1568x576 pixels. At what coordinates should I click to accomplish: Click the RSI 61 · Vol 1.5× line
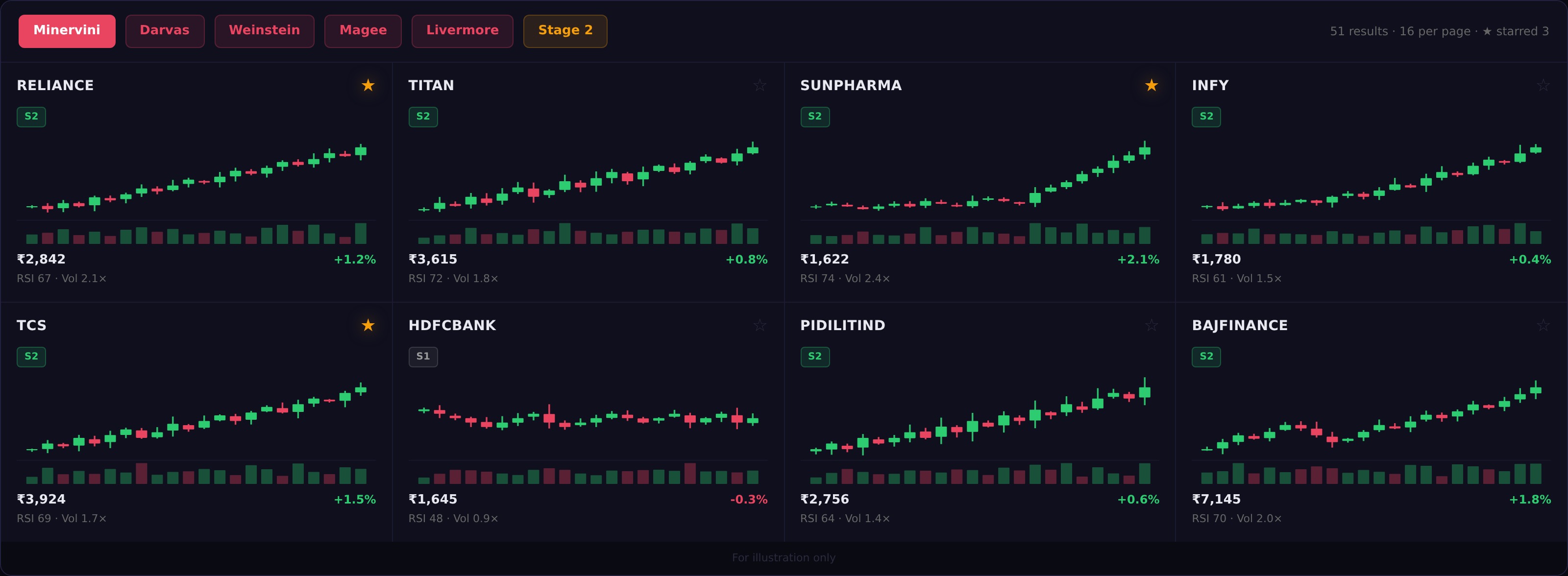[x=1237, y=279]
